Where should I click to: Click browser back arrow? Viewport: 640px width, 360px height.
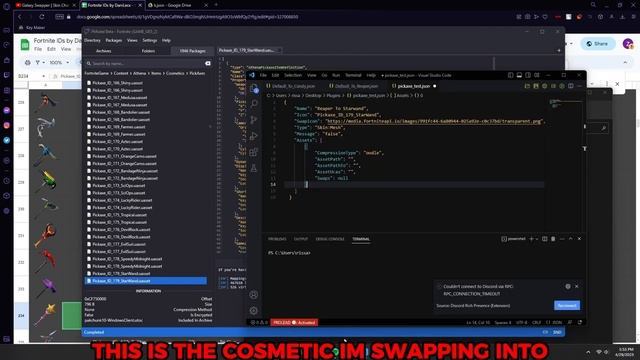click(19, 17)
